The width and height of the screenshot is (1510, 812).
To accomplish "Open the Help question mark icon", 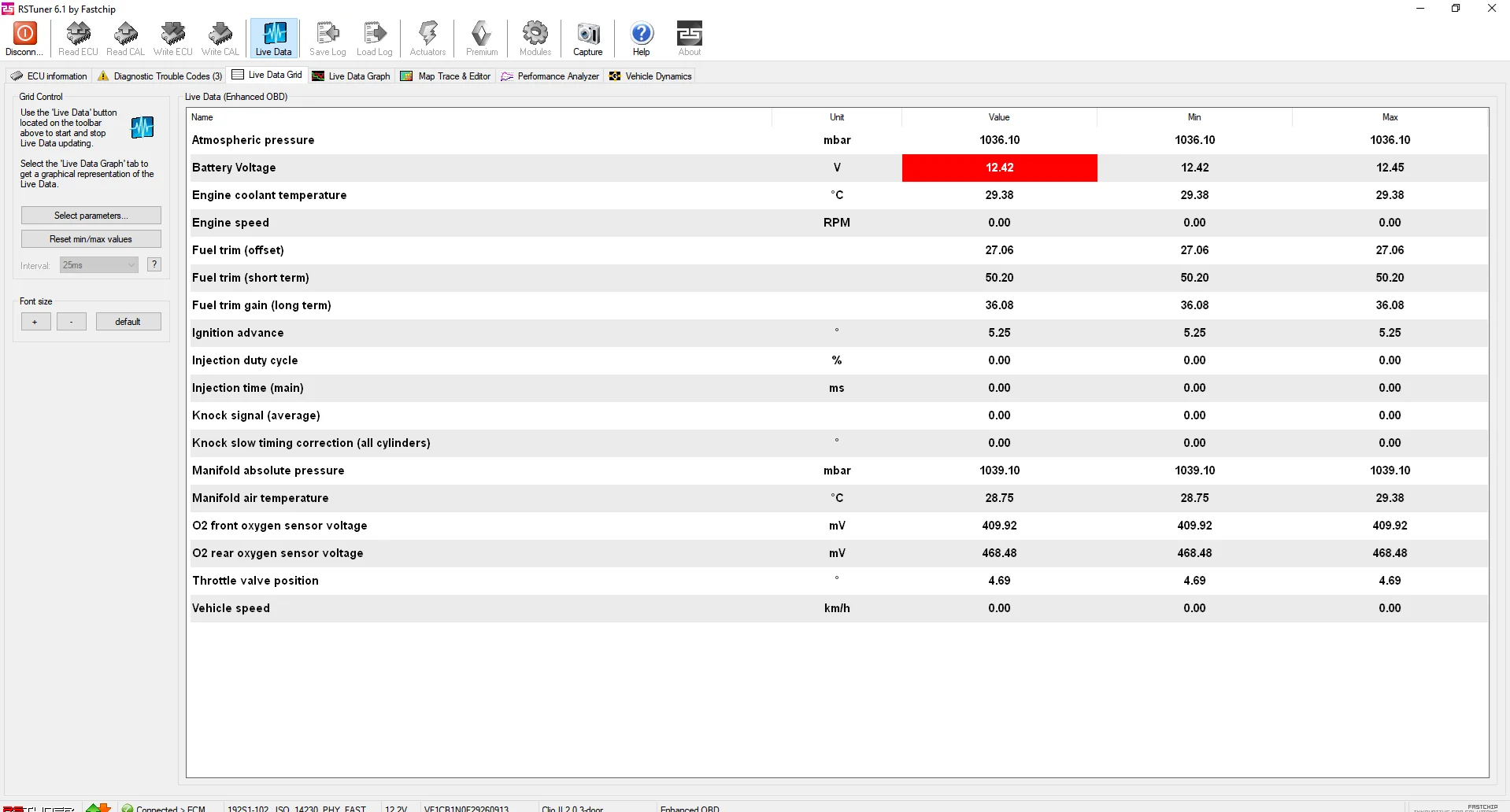I will pos(642,33).
